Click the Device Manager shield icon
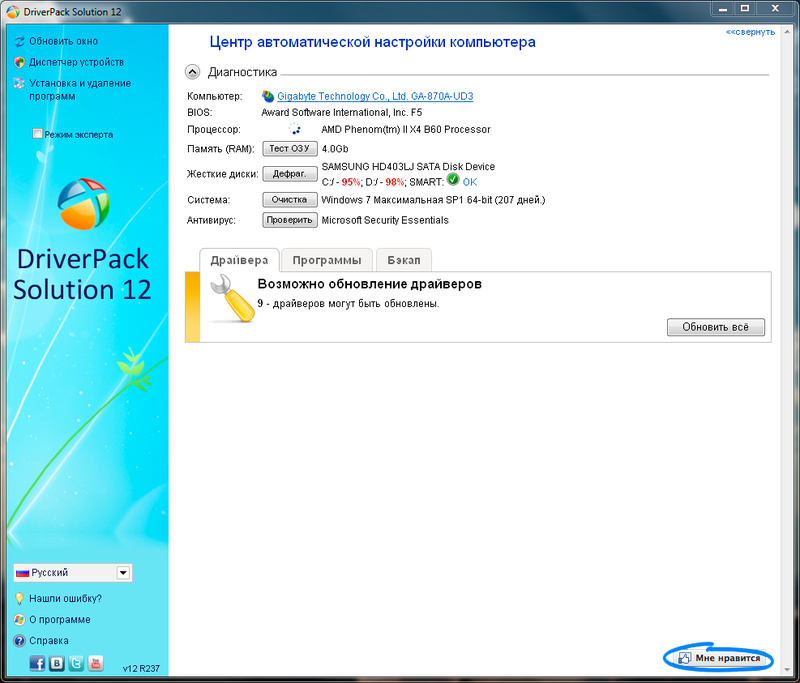The width and height of the screenshot is (800, 683). 19,62
